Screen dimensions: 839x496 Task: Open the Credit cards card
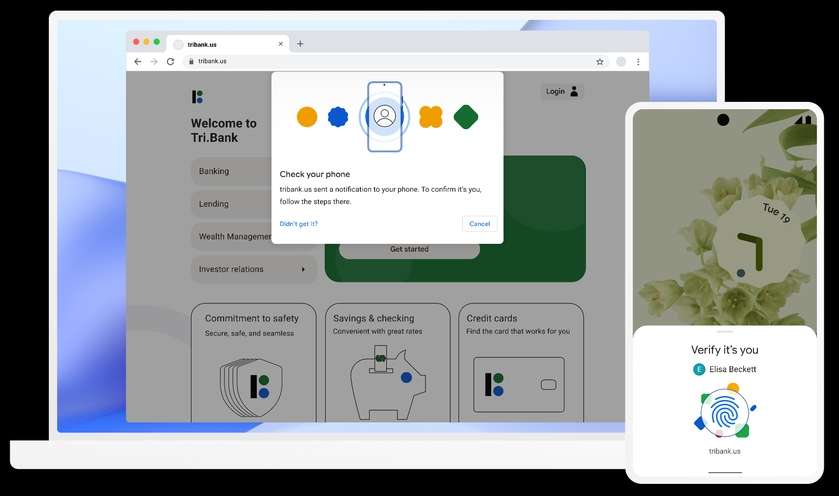(x=521, y=363)
